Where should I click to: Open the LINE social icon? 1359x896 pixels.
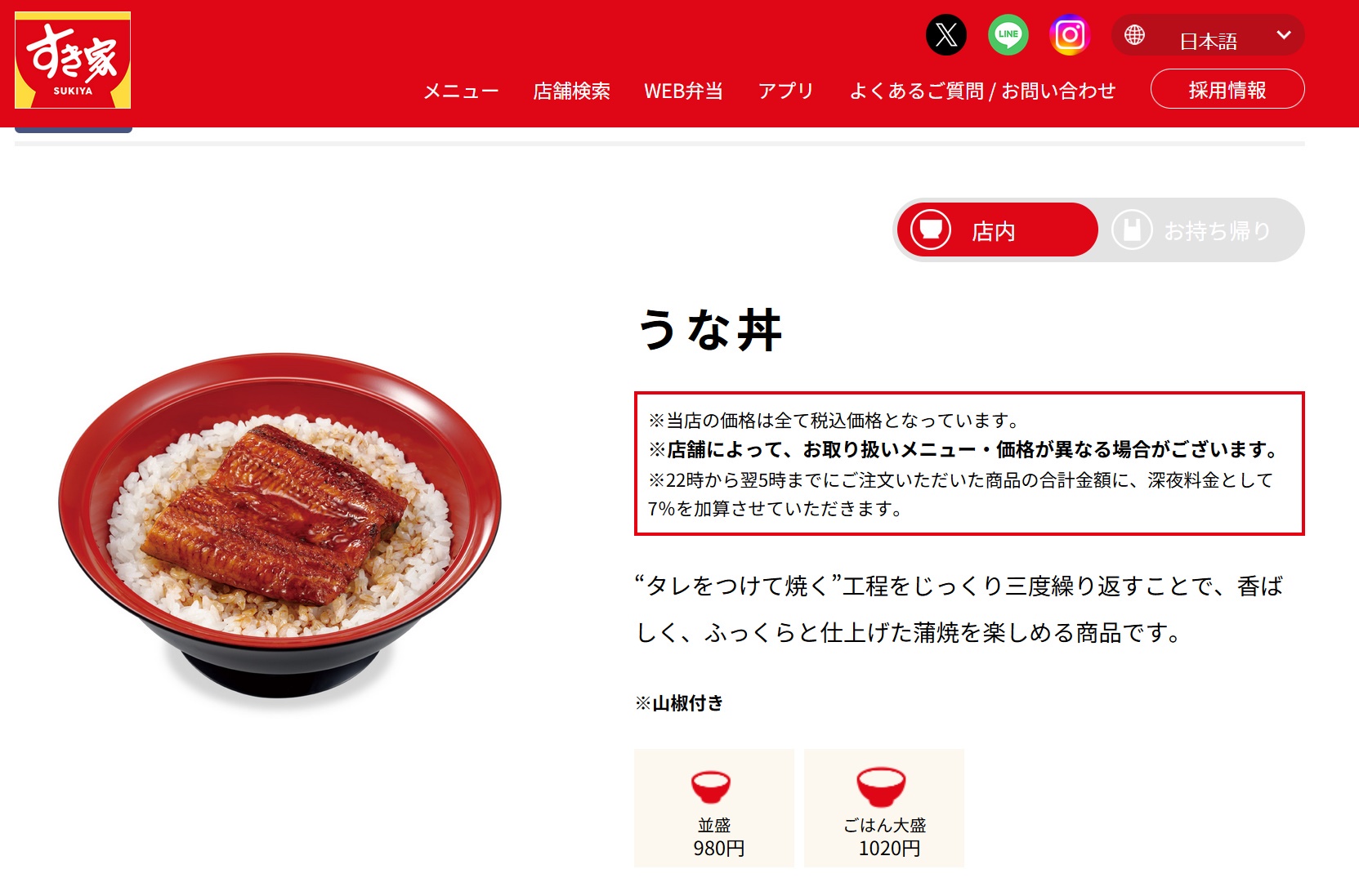1008,35
